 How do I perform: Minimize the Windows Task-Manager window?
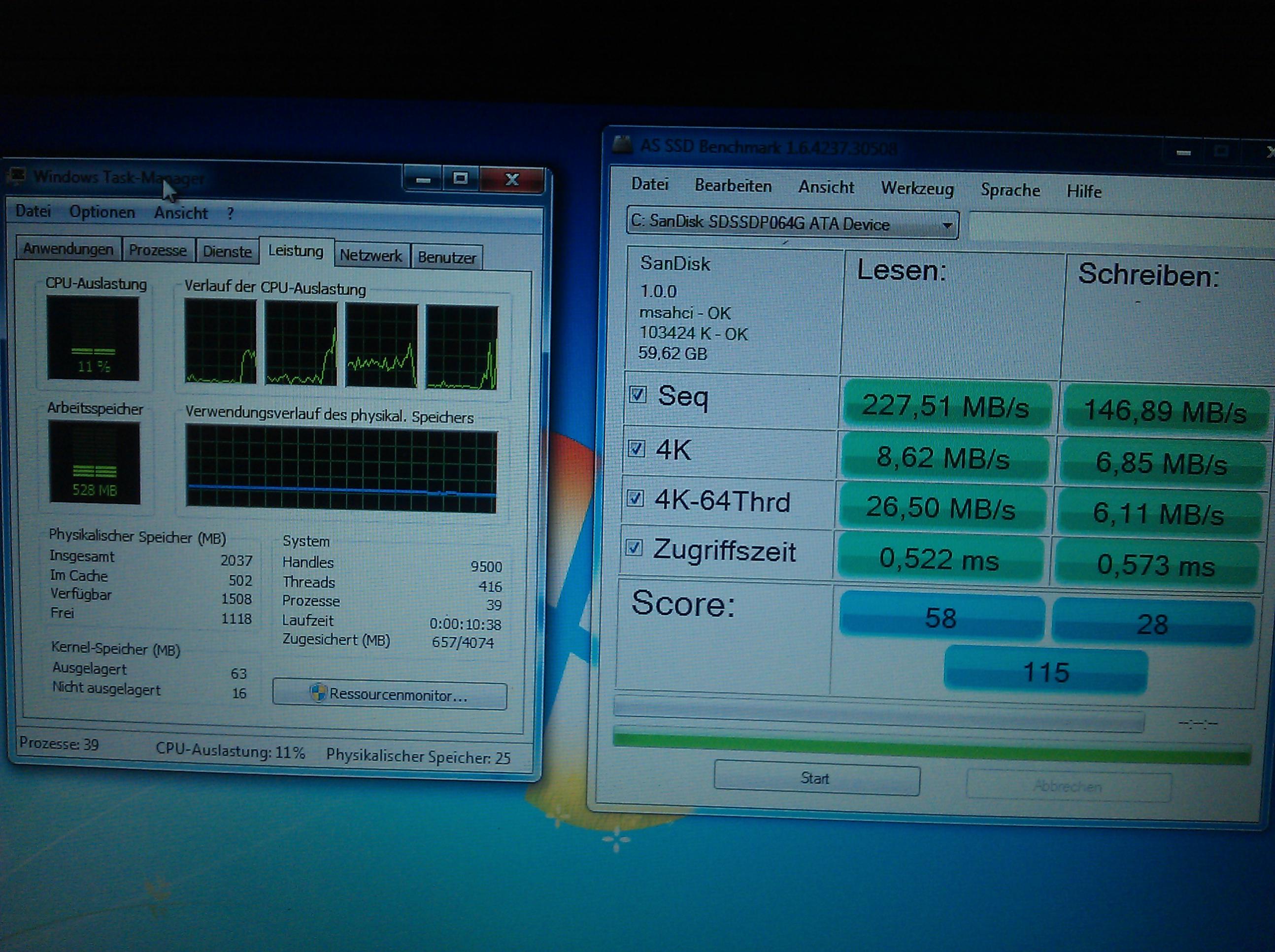point(423,180)
